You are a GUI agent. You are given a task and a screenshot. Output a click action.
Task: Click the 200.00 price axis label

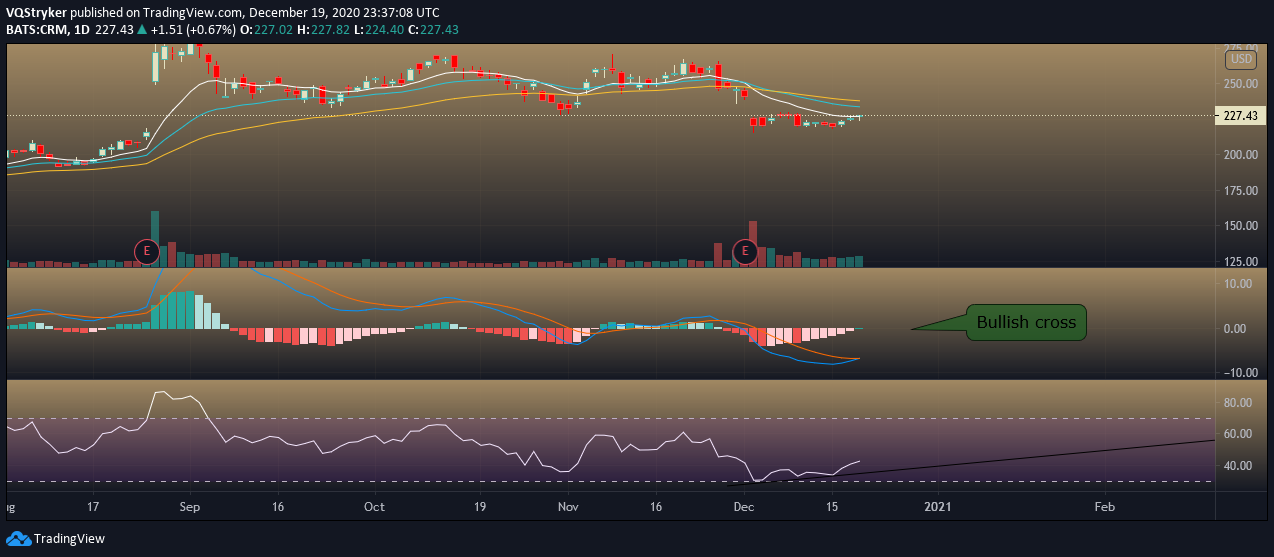coord(1240,155)
